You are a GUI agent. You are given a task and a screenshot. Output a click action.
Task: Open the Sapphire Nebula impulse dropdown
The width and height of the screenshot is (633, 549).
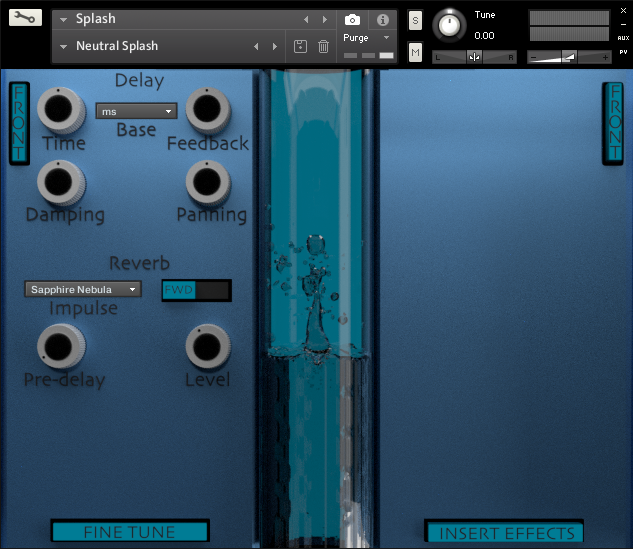coord(83,289)
